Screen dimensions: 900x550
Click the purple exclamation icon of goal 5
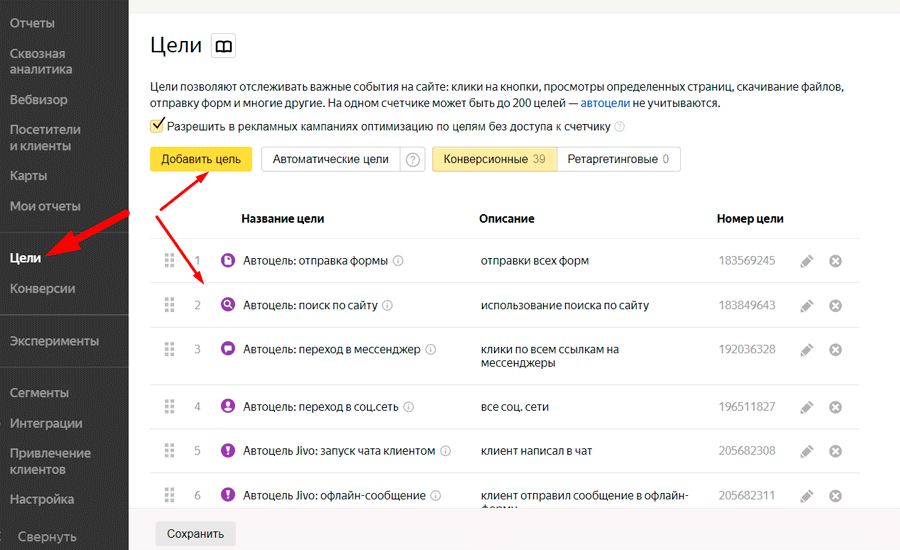click(228, 450)
